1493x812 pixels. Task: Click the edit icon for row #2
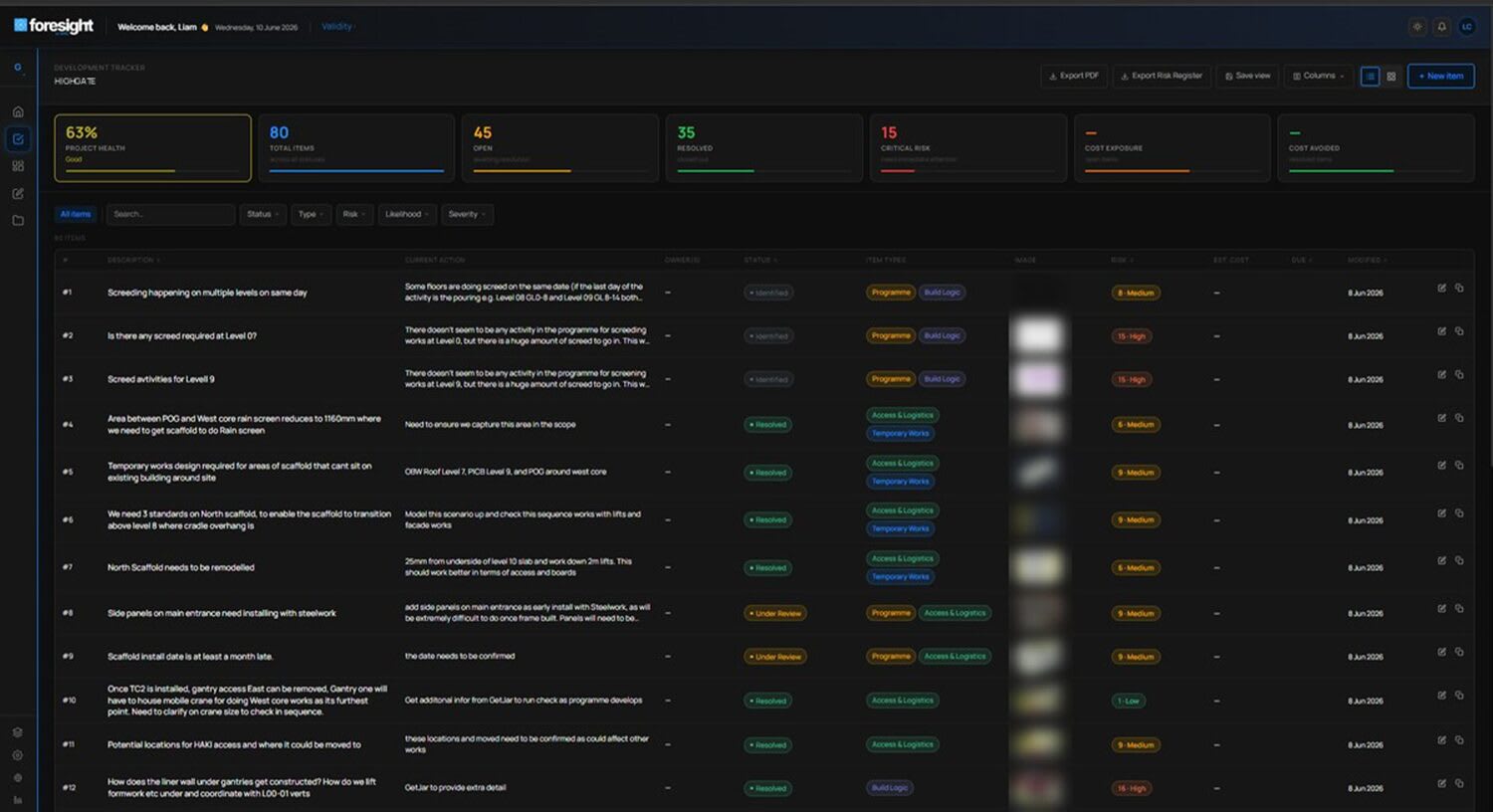tap(1441, 331)
